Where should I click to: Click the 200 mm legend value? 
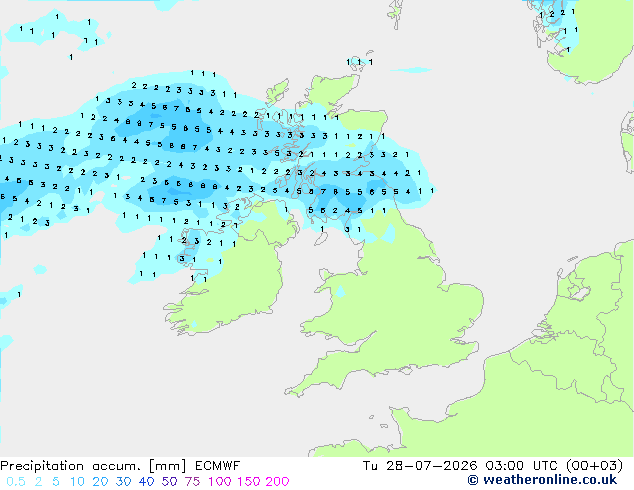[x=277, y=482]
